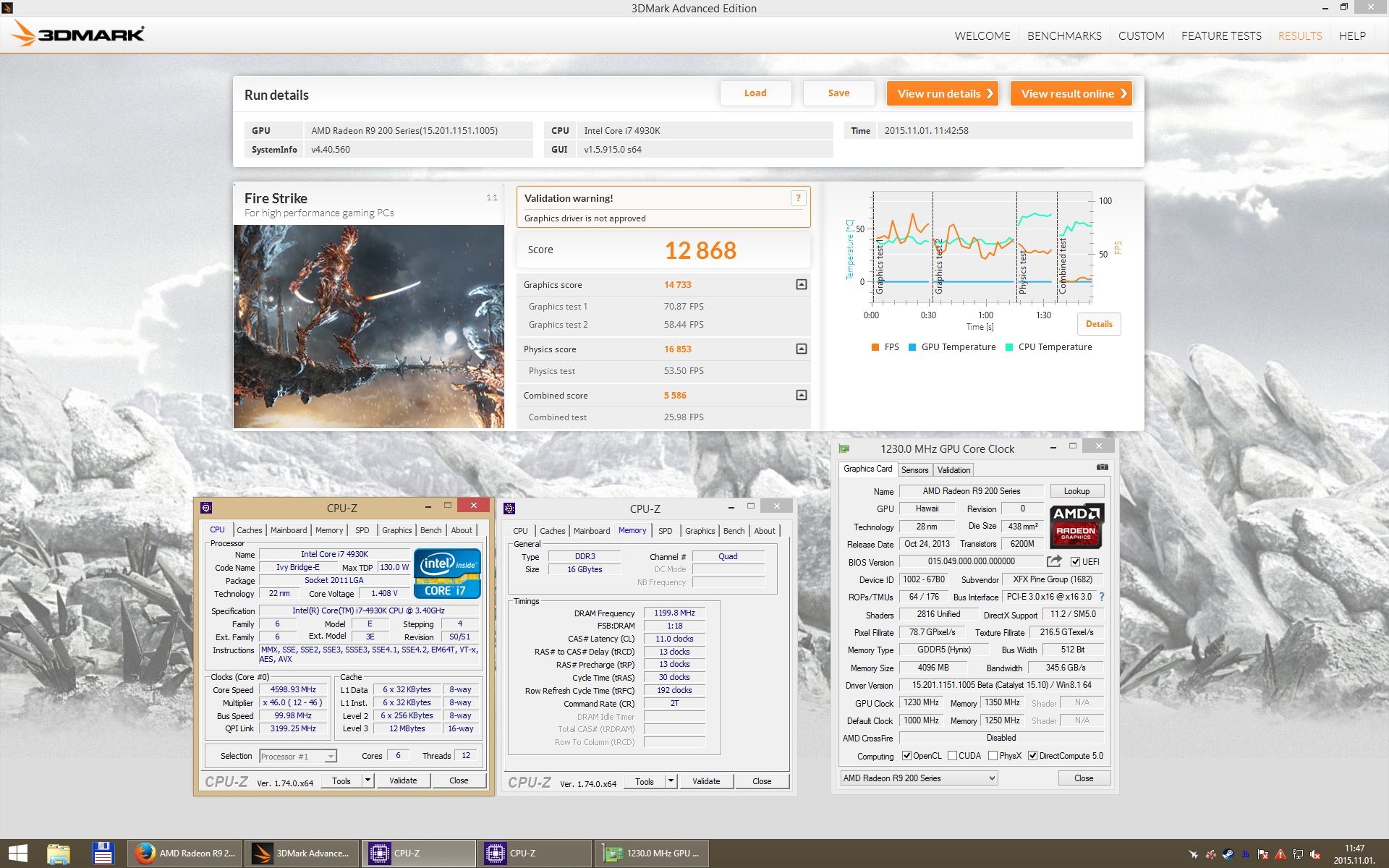Open File Explorer in the taskbar
This screenshot has width=1389, height=868.
[x=59, y=854]
